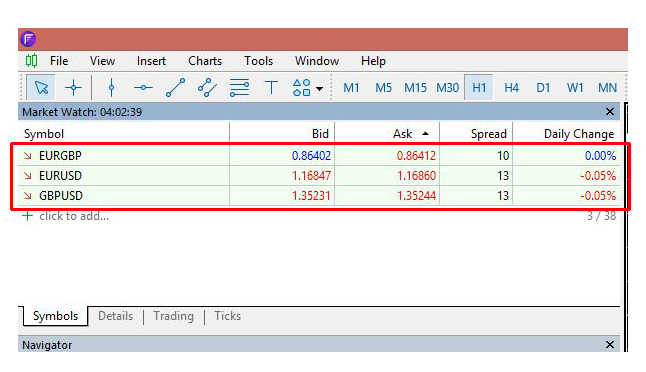Viewport: 646px width, 372px height.
Task: Click EURGBP spread value 10
Action: point(503,156)
